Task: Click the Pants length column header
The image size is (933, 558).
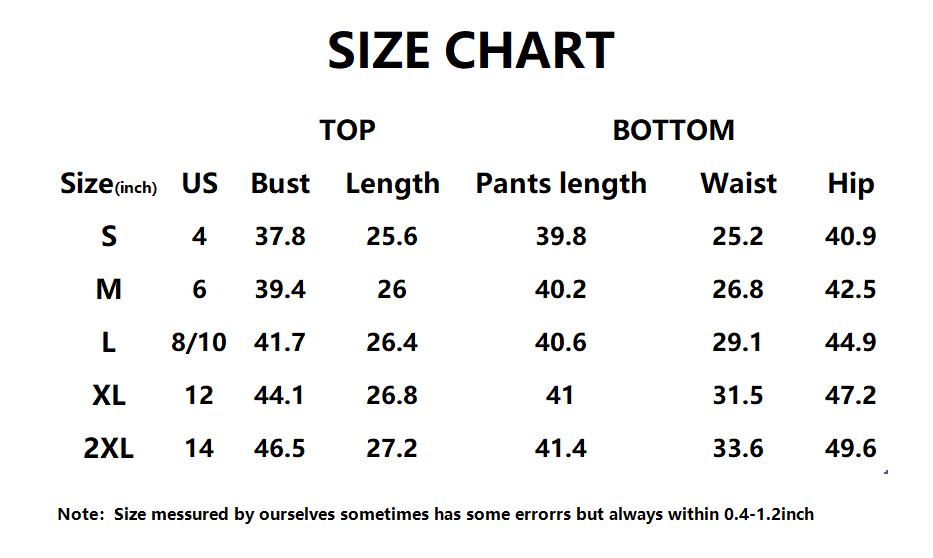Action: coord(561,185)
